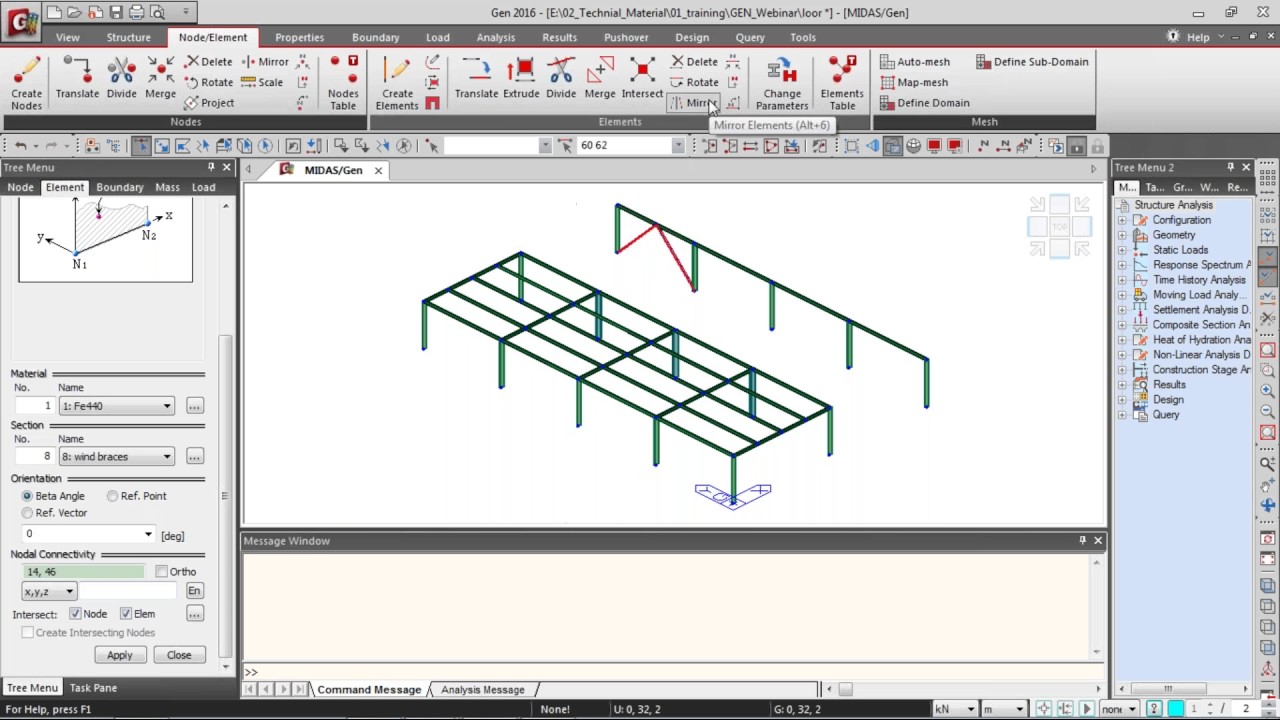1280x720 pixels.
Task: Select the Divide nodes tool
Action: click(121, 78)
